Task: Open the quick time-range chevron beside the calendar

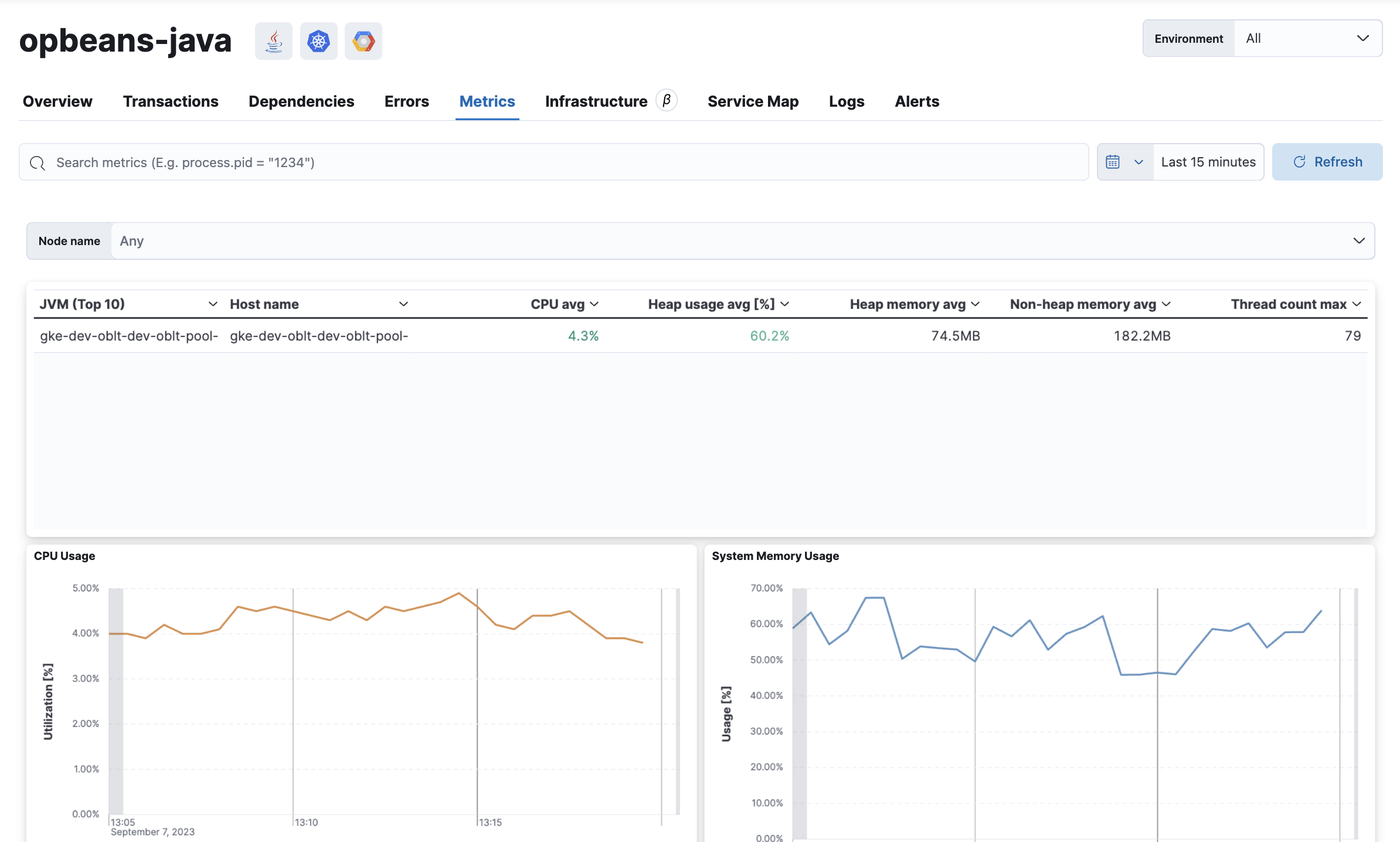Action: (1139, 161)
